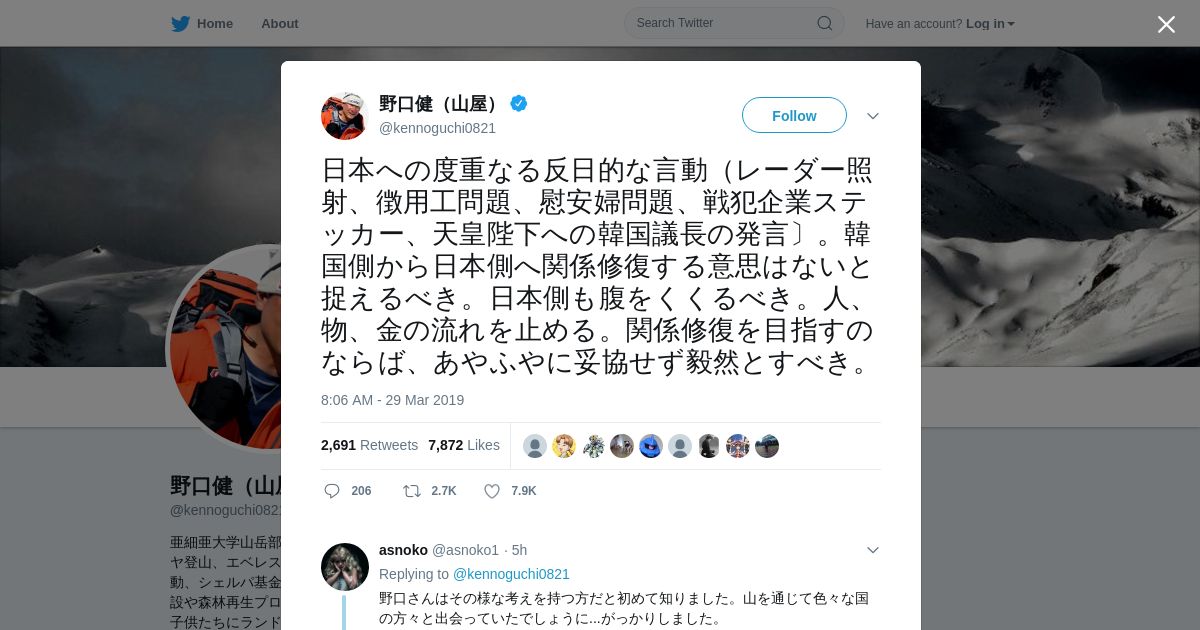Viewport: 1200px width, 630px height.
Task: Follow the account with the Follow button
Action: pos(794,115)
